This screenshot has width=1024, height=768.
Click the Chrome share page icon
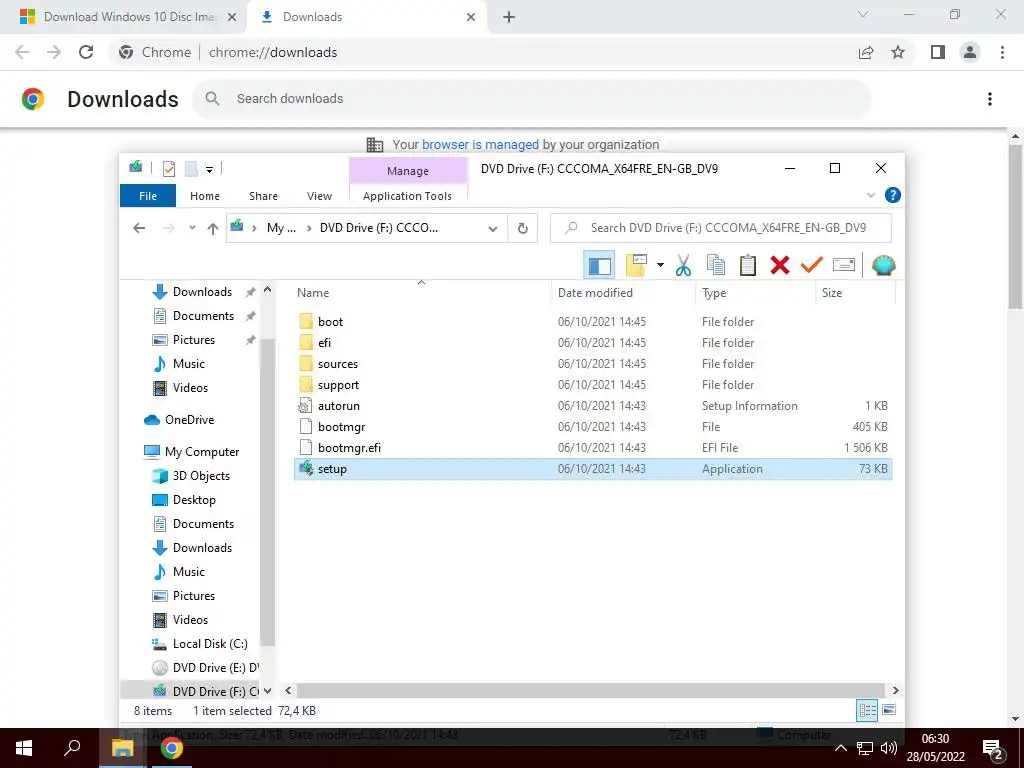[x=866, y=52]
